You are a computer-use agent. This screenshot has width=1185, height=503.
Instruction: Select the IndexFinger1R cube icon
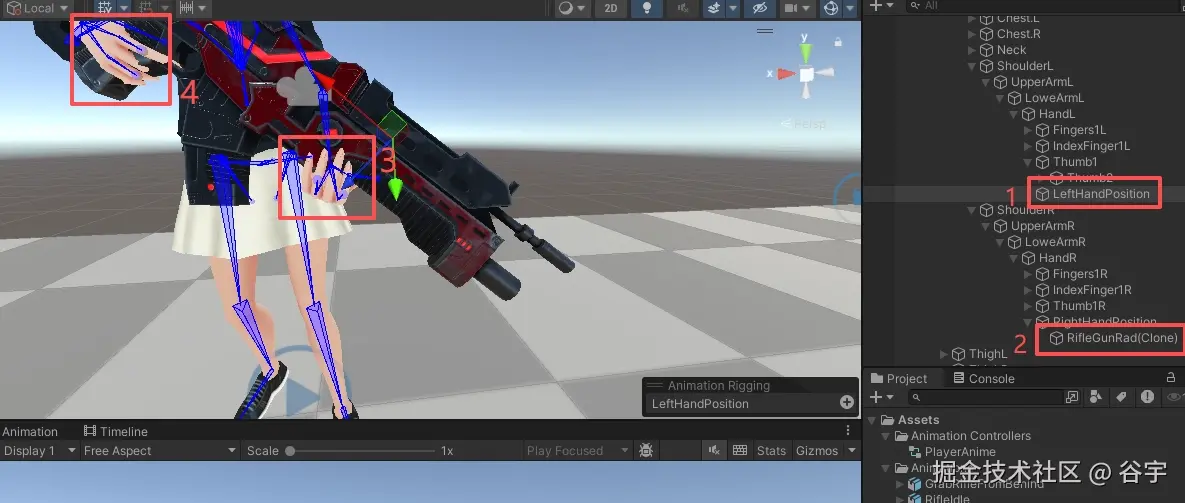click(1043, 290)
